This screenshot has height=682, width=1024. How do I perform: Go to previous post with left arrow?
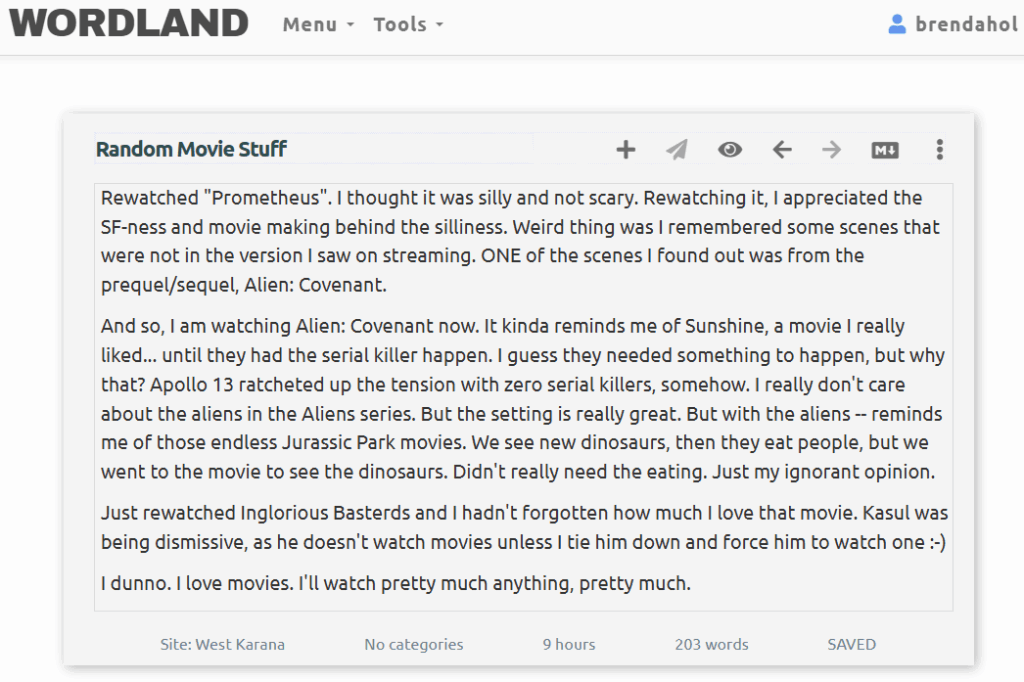782,150
